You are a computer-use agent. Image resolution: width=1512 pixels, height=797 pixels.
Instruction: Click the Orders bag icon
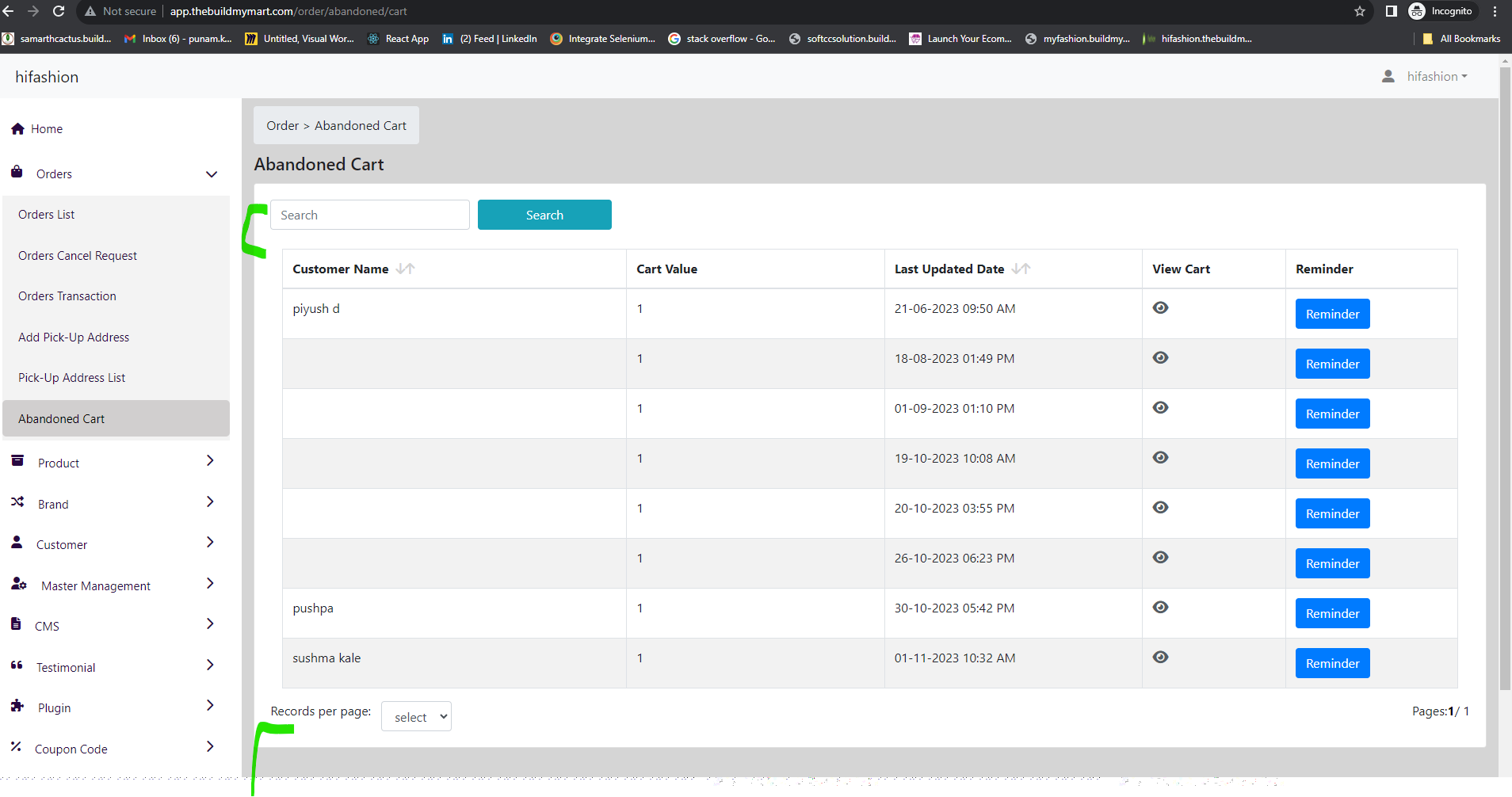[x=17, y=172]
